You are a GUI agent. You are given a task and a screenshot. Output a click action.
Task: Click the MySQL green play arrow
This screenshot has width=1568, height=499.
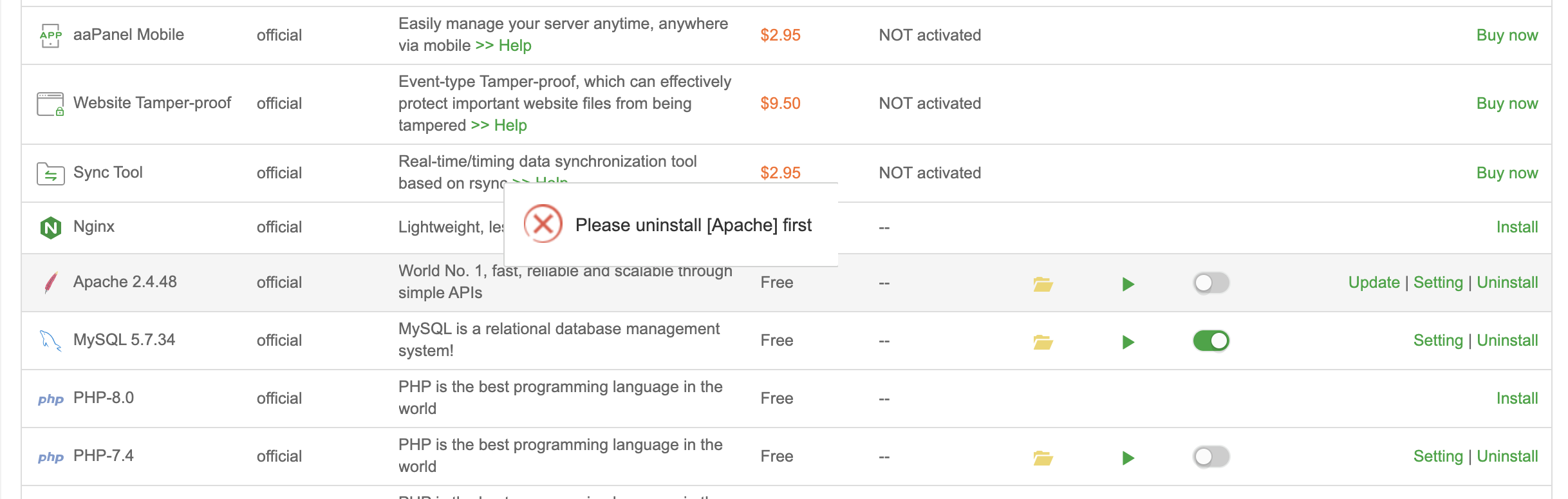tap(1128, 341)
